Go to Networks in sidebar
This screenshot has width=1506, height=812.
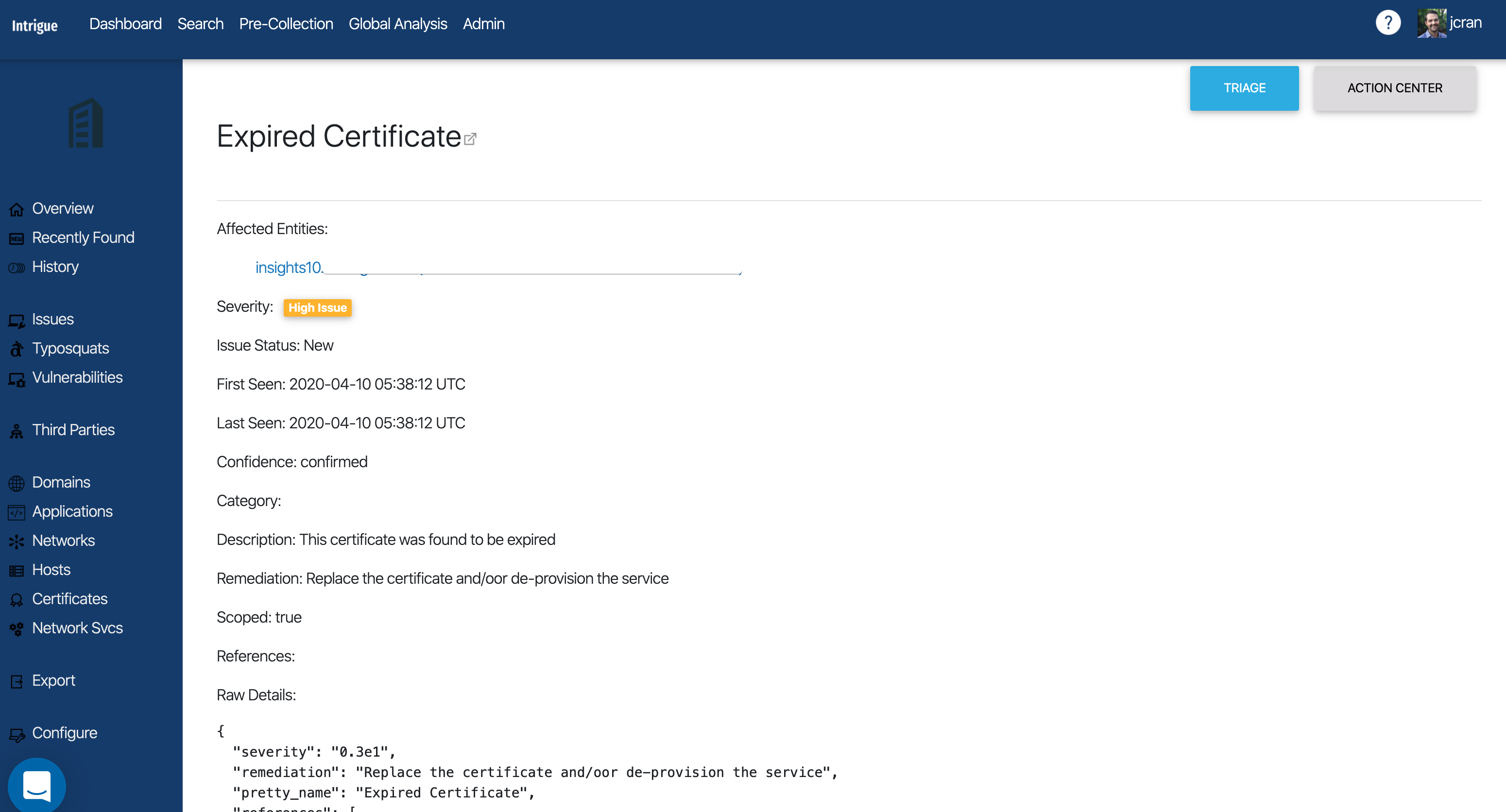coord(63,541)
